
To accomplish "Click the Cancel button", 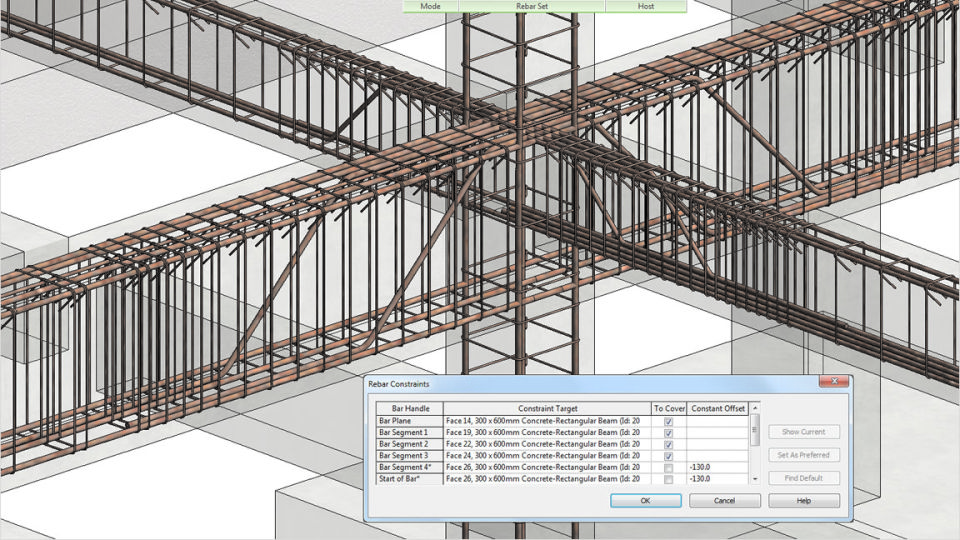I will coord(724,500).
